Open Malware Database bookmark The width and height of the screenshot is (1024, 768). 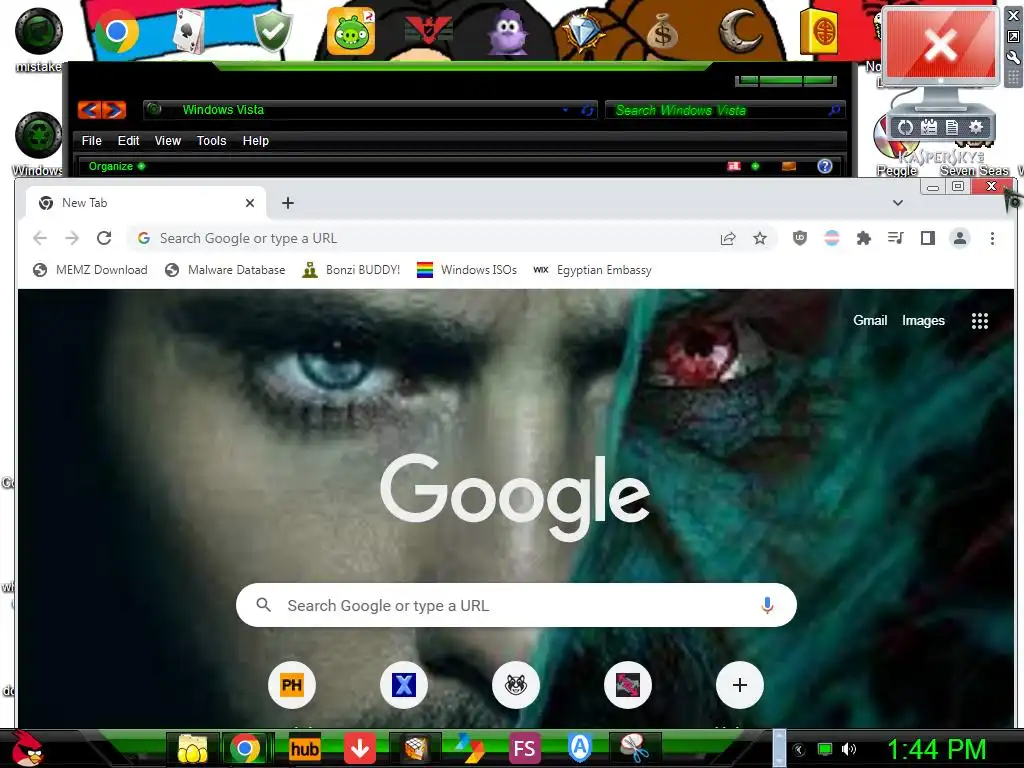[x=225, y=270]
